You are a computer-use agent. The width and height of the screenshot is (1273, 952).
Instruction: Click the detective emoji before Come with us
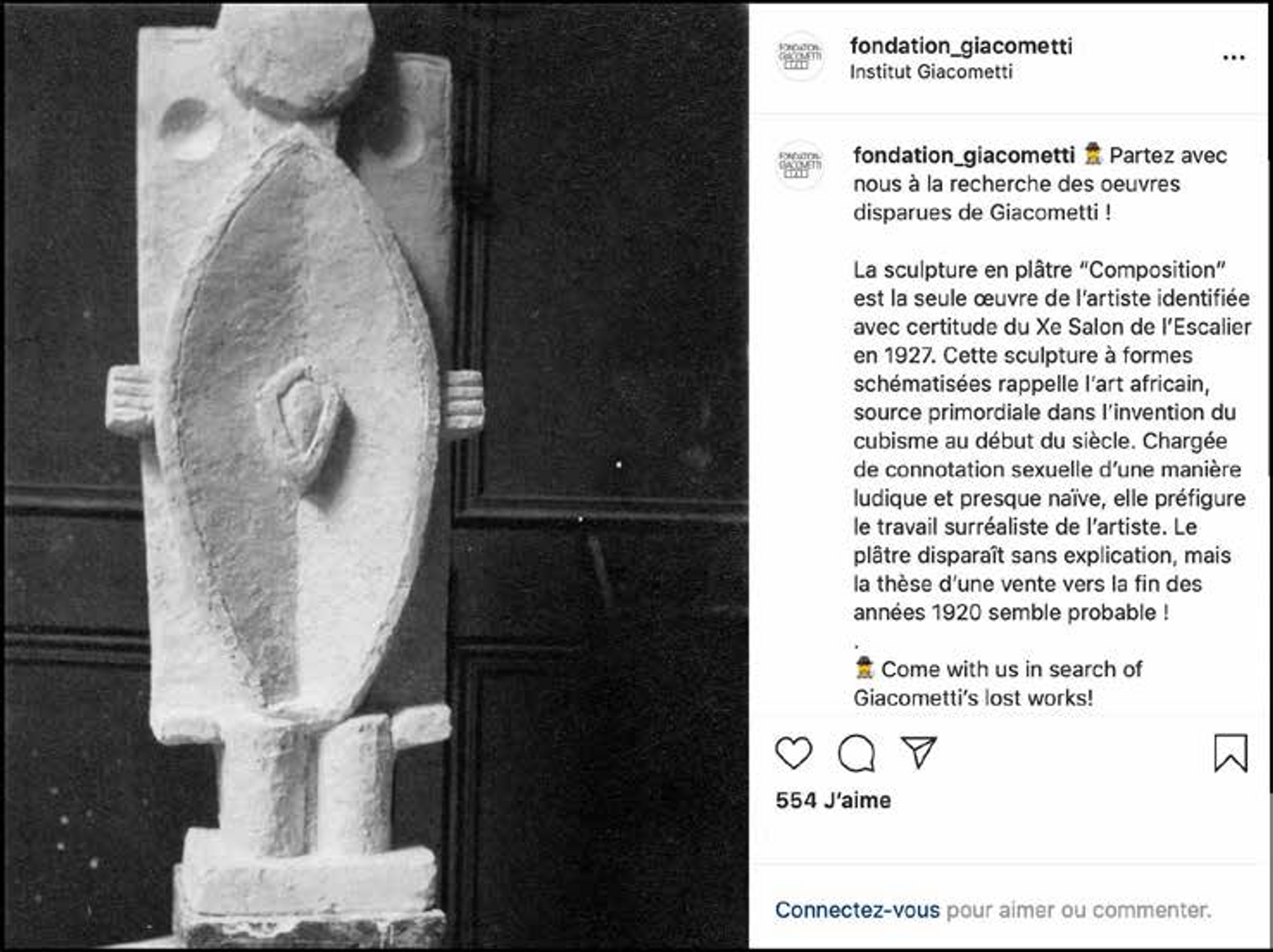(x=864, y=668)
